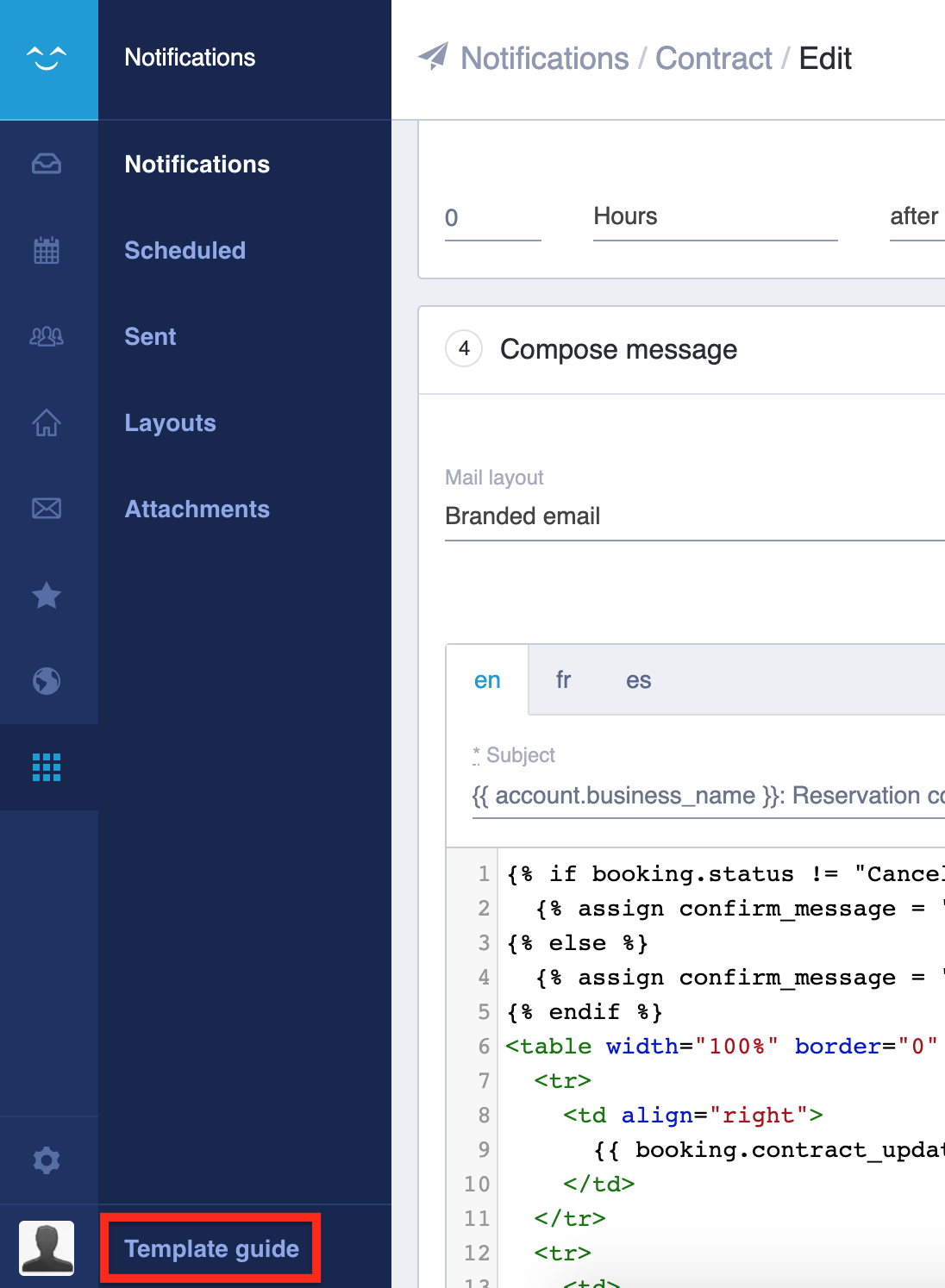
Task: Open the home icon in the sidebar
Action: (x=47, y=422)
